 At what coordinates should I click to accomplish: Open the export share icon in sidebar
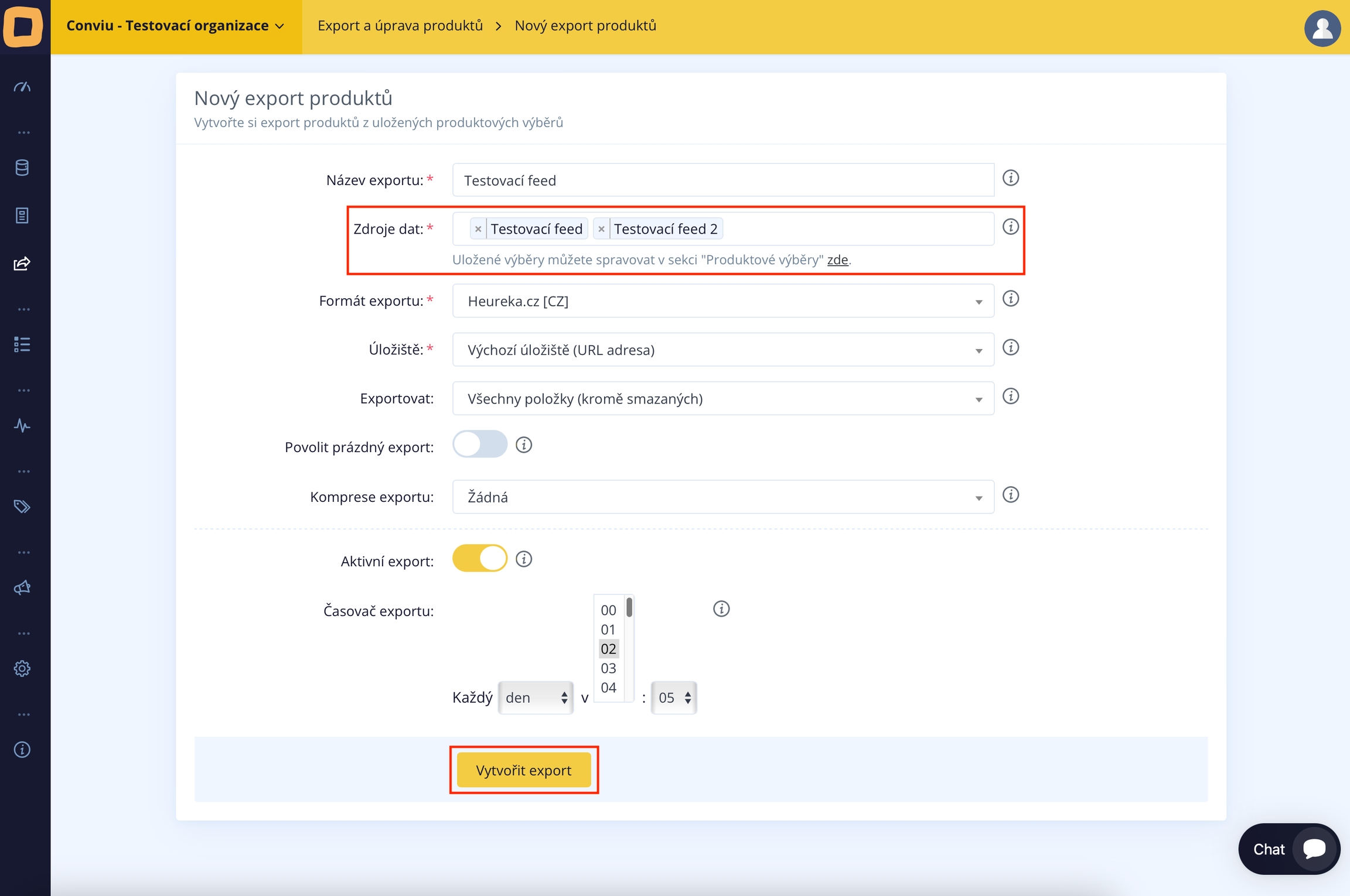click(22, 264)
